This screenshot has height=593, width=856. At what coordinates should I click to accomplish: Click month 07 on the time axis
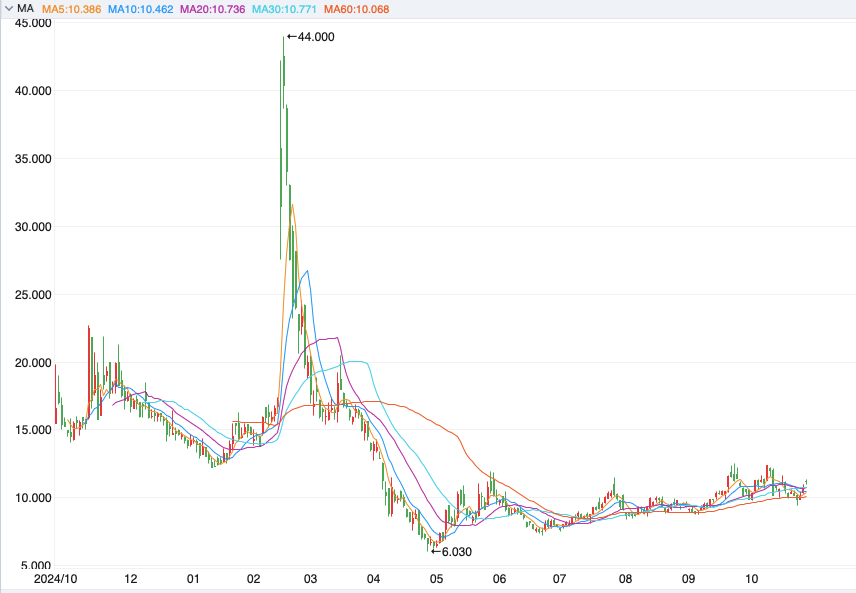point(559,579)
